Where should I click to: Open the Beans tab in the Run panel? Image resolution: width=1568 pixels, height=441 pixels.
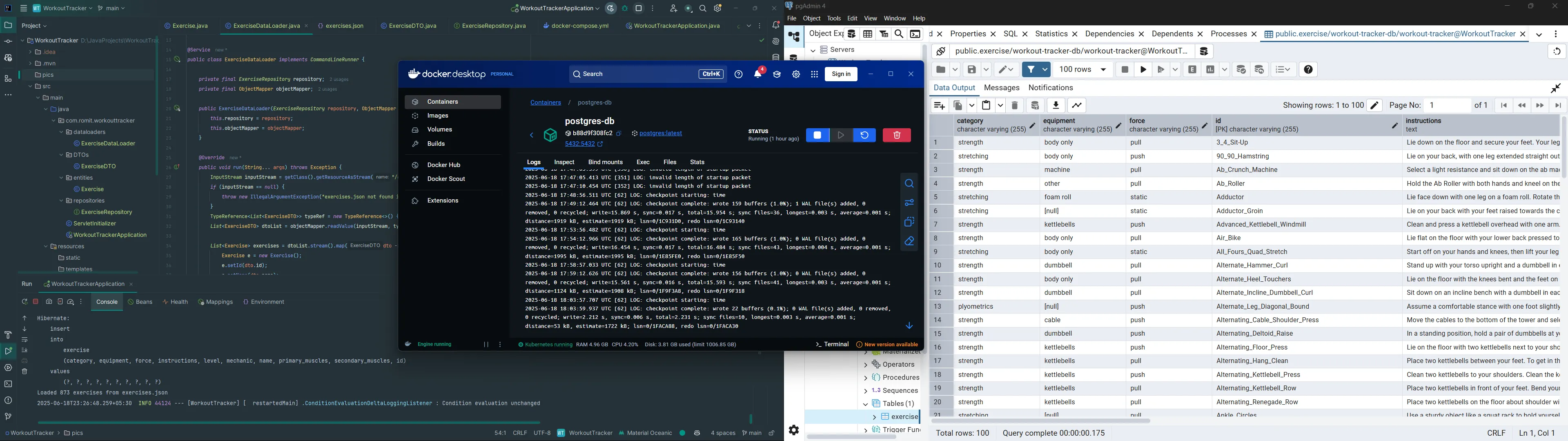coord(140,302)
